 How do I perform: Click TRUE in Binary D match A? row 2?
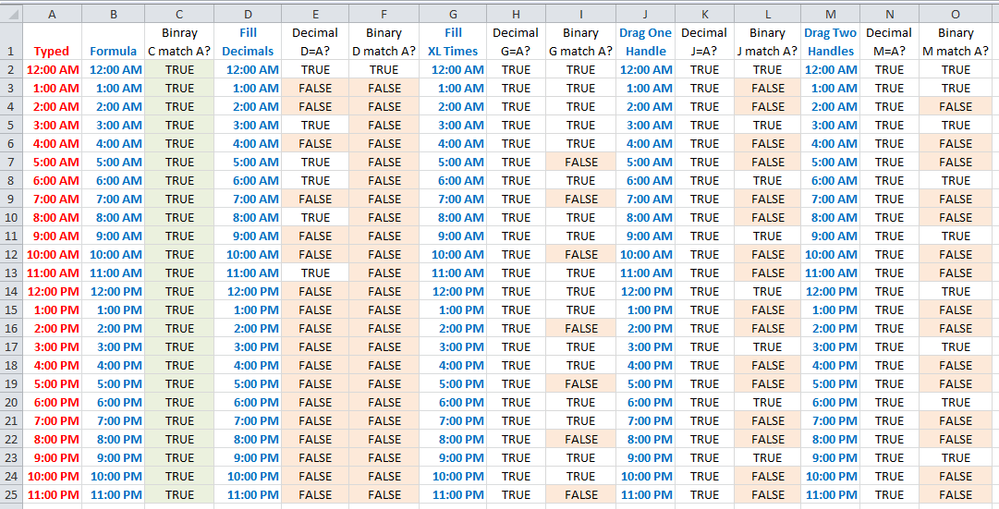(384, 70)
